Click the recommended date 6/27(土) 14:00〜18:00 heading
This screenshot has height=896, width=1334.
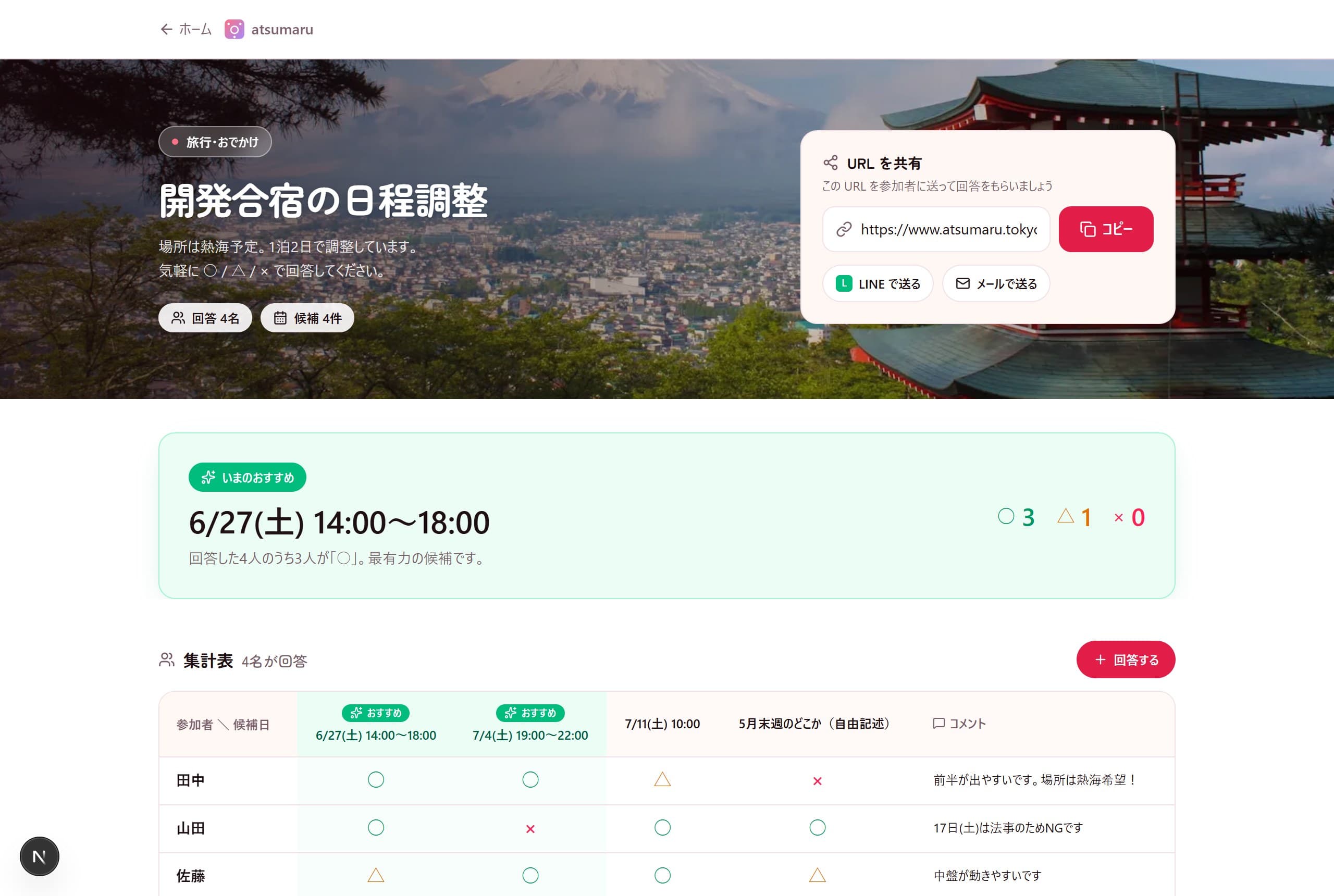(340, 522)
